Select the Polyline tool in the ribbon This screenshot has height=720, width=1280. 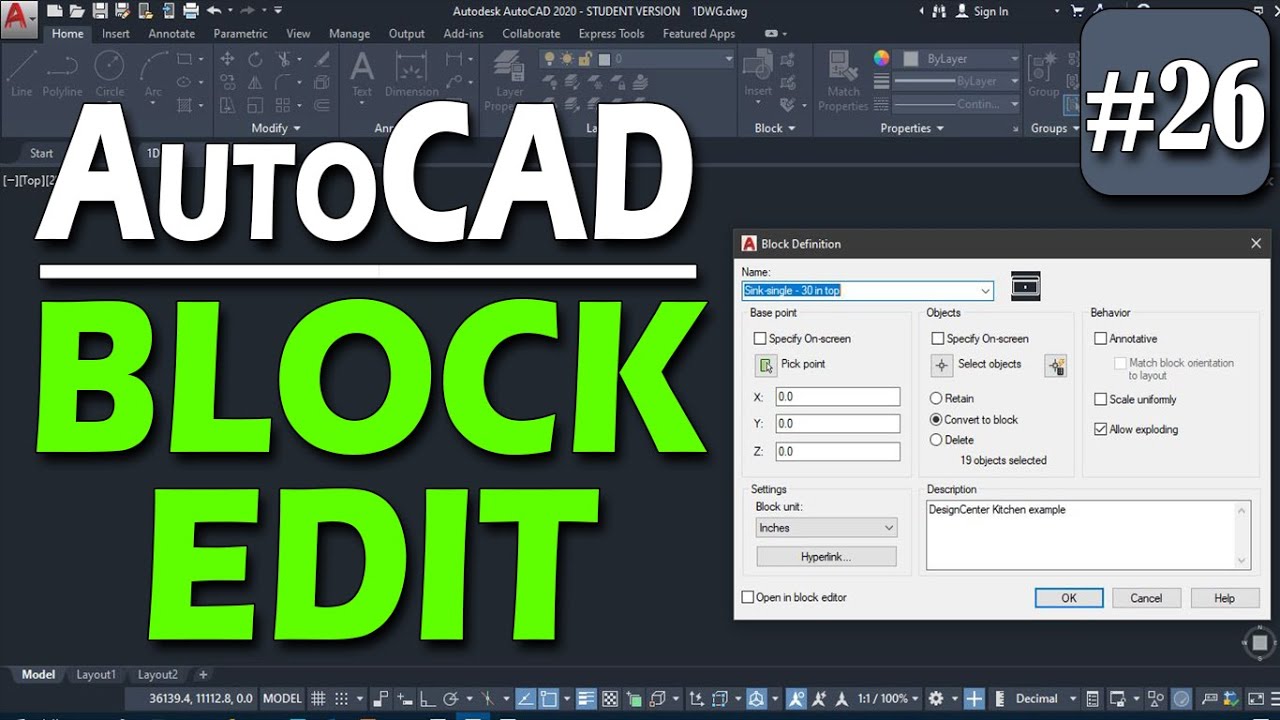point(62,74)
